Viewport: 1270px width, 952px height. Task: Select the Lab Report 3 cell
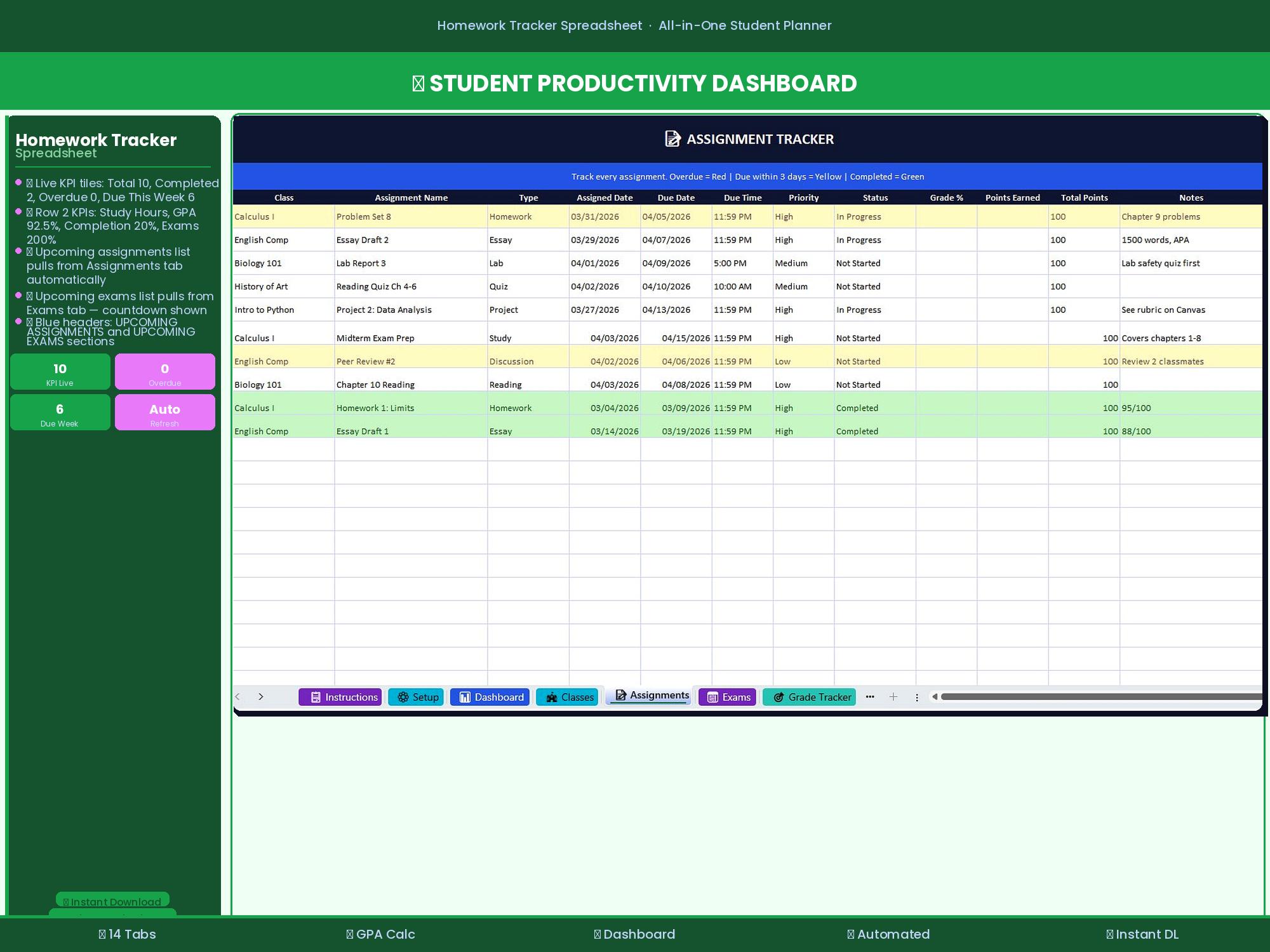coord(411,263)
